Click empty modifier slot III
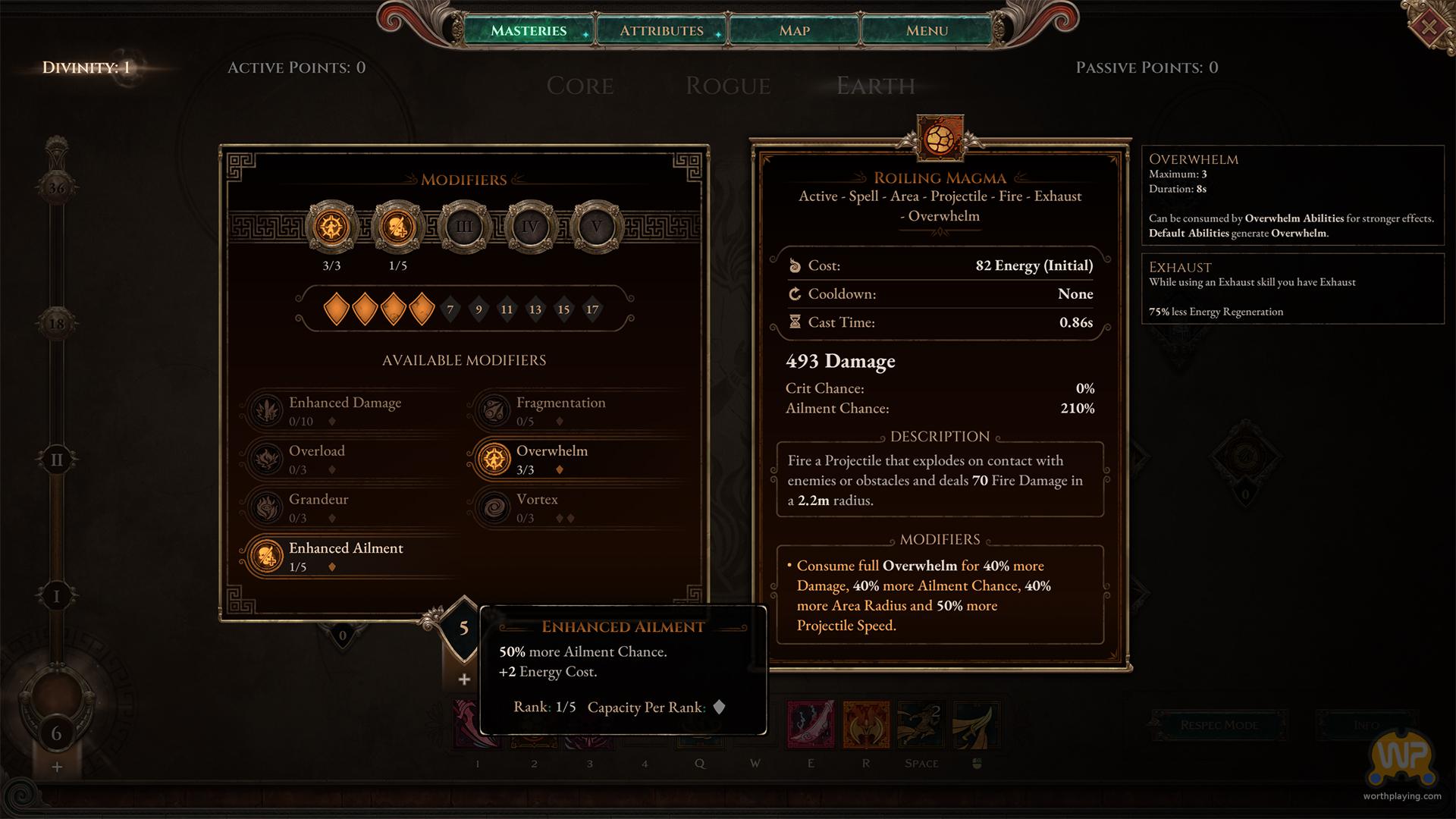Viewport: 1456px width, 819px height. pyautogui.click(x=464, y=227)
